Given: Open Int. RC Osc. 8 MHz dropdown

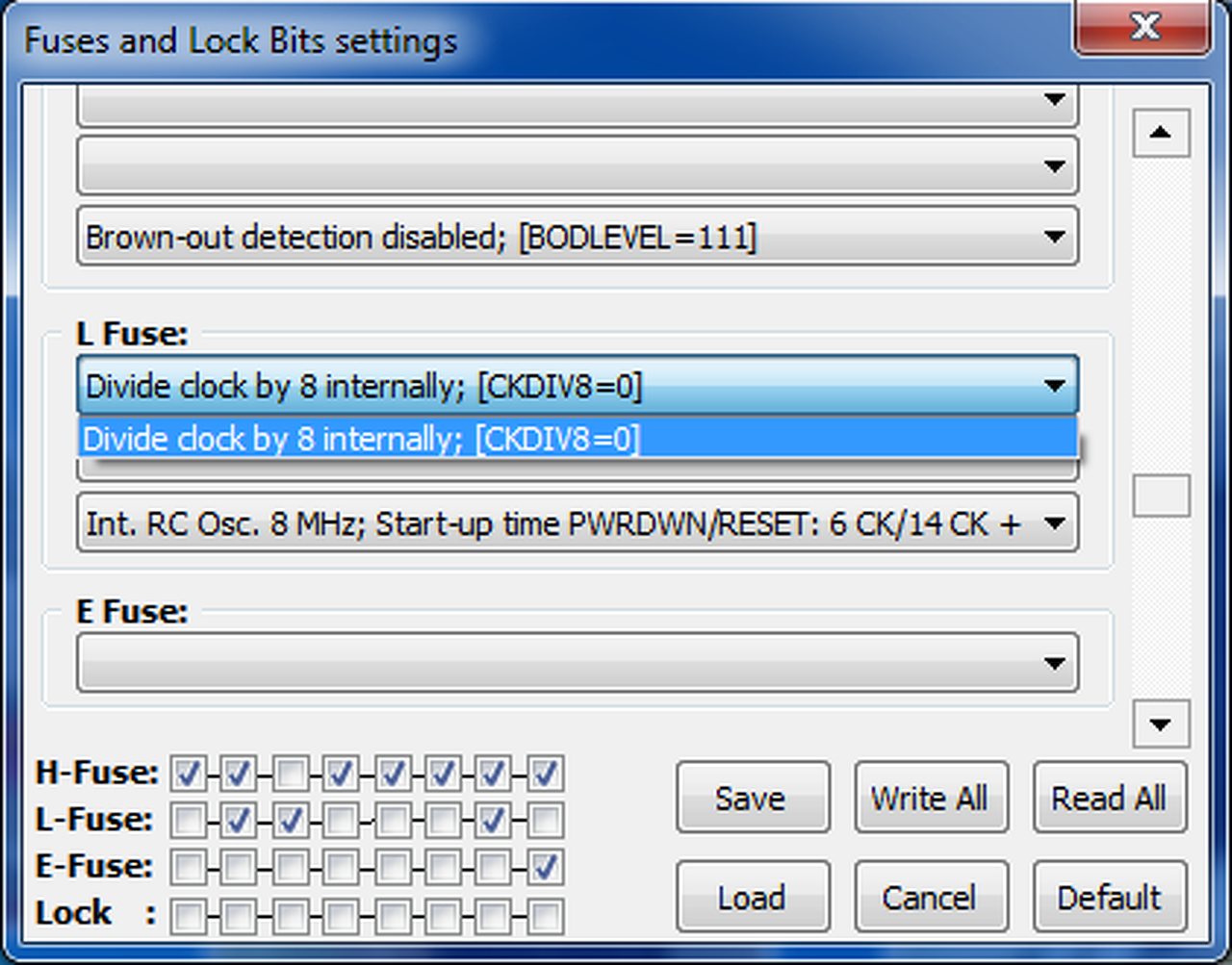Looking at the screenshot, I should [1054, 524].
